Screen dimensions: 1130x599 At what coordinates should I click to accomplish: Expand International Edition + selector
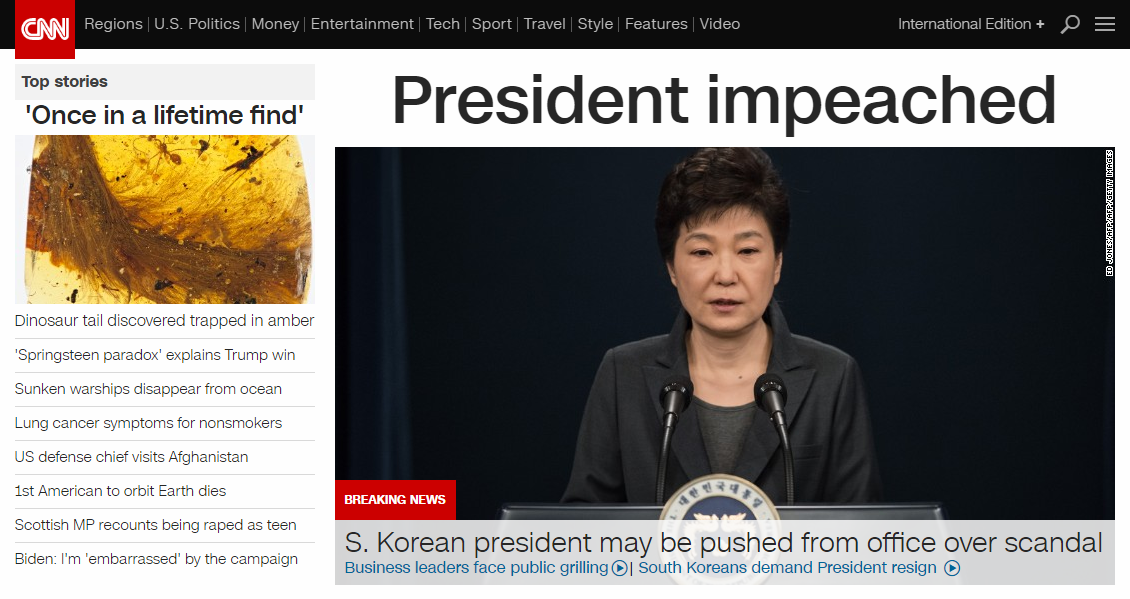971,25
